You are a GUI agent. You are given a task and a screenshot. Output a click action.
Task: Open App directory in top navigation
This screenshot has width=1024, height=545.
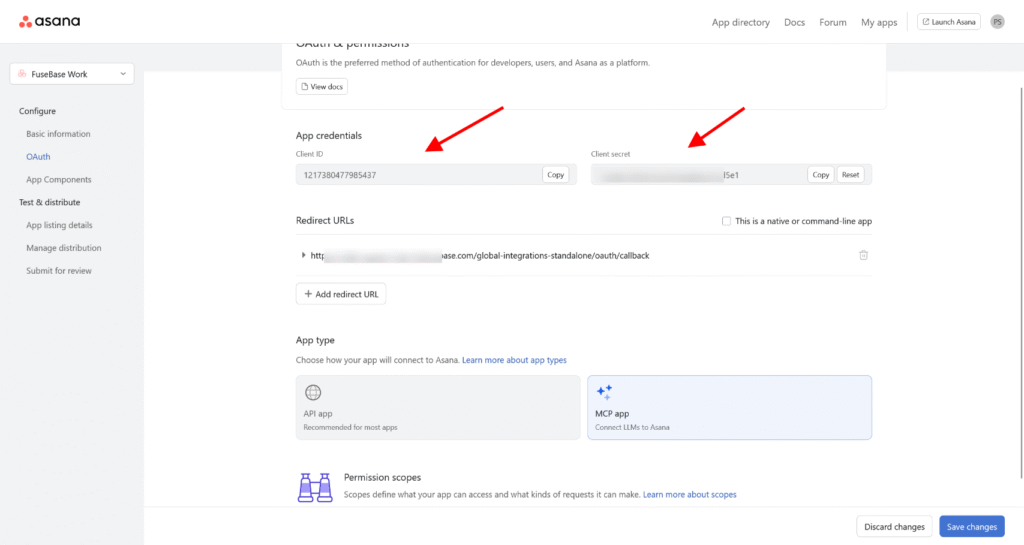point(741,22)
